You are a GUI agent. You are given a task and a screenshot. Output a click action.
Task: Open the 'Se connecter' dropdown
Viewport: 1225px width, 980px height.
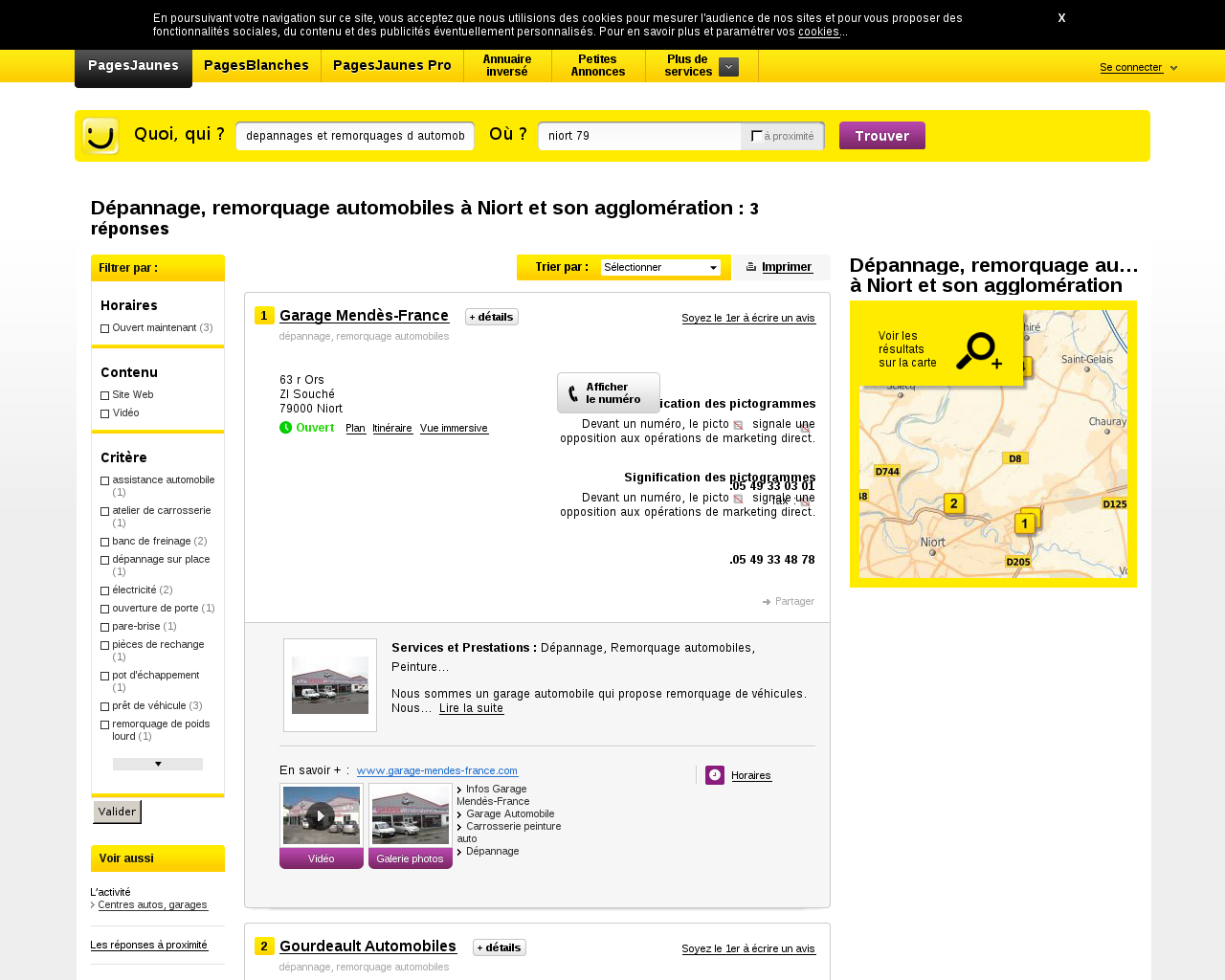pos(1139,67)
